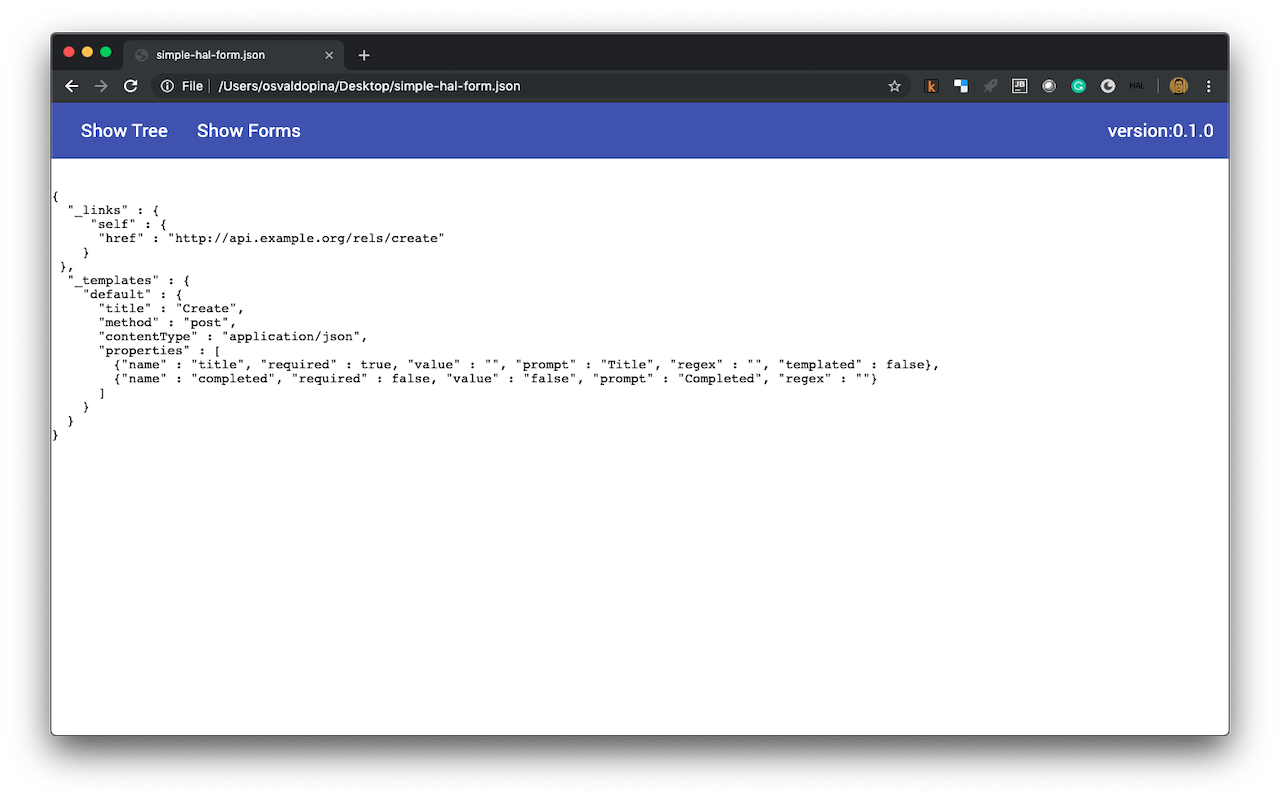This screenshot has width=1280, height=800.
Task: Go back to the previous page
Action: point(72,86)
